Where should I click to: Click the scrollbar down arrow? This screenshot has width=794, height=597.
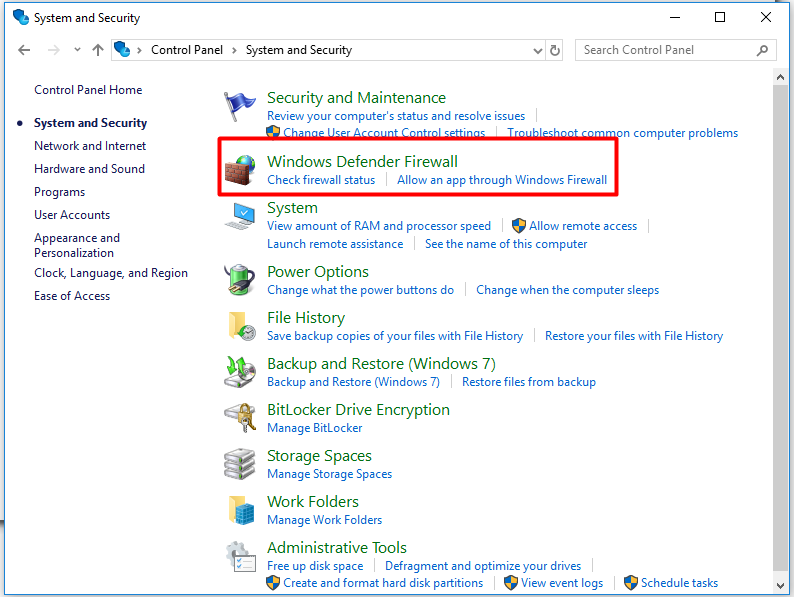[x=780, y=585]
